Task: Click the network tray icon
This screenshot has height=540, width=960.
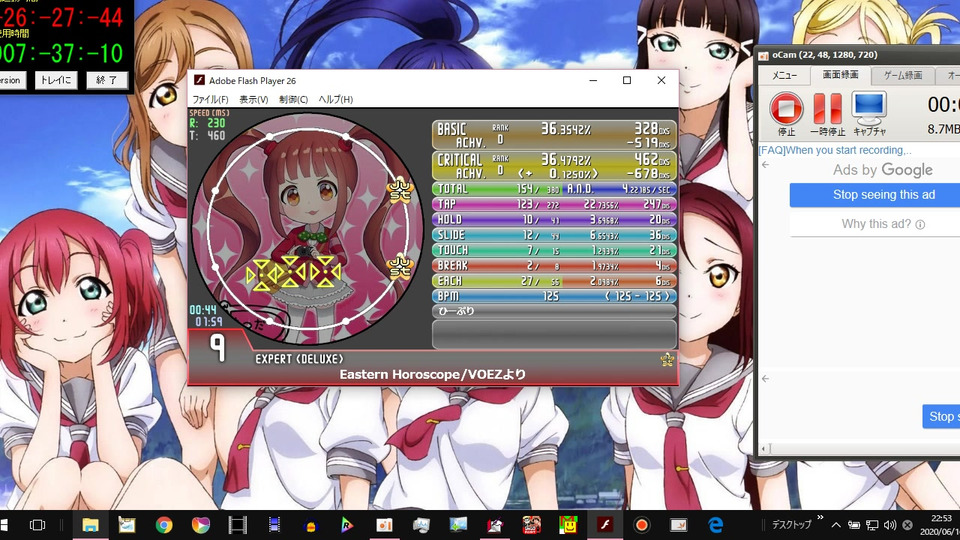Action: click(872, 525)
